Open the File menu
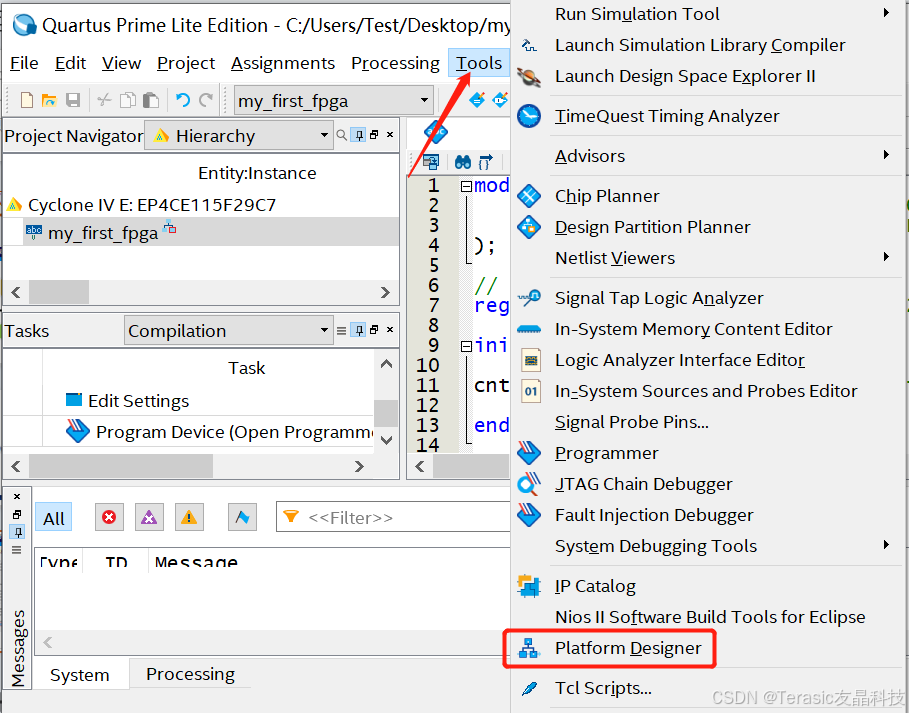Screen dimensions: 909x713 coord(24,63)
